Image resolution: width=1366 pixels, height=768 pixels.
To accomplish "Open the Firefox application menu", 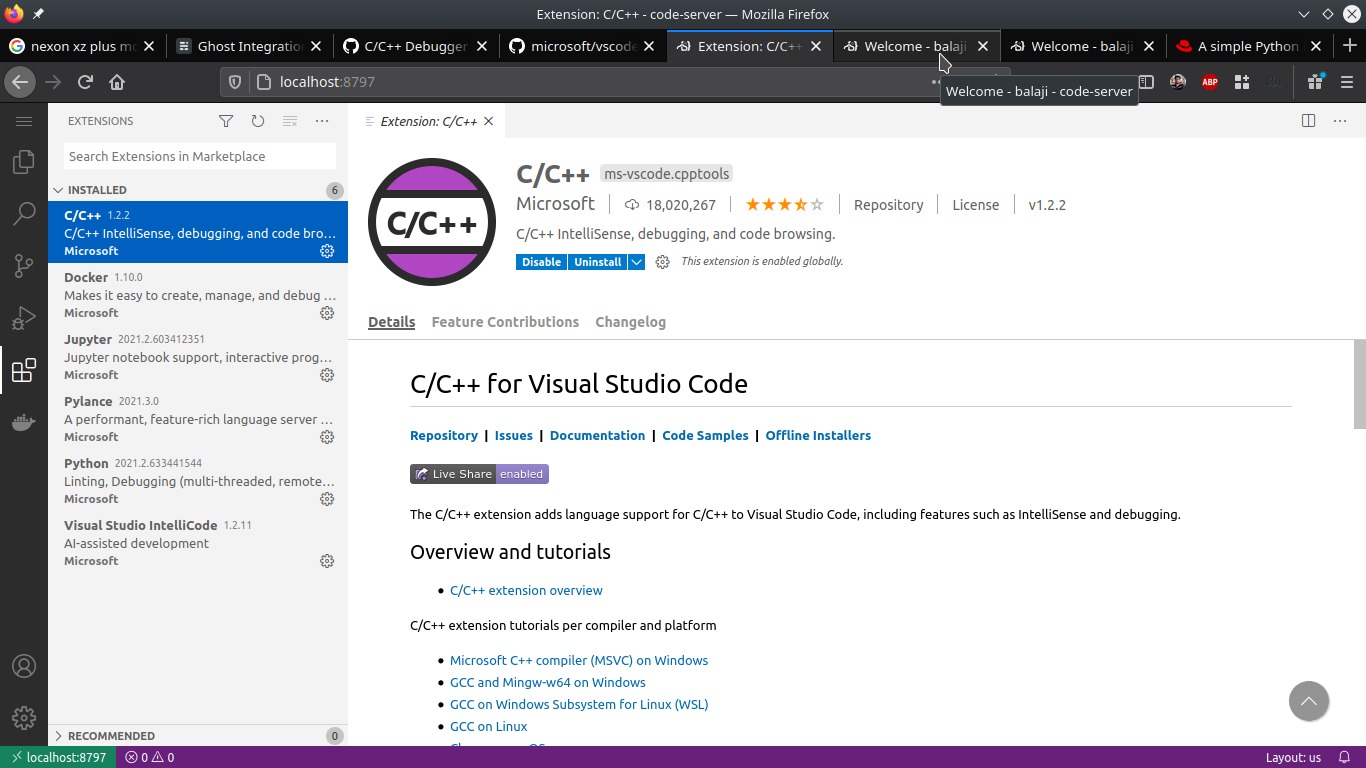I will [1347, 82].
